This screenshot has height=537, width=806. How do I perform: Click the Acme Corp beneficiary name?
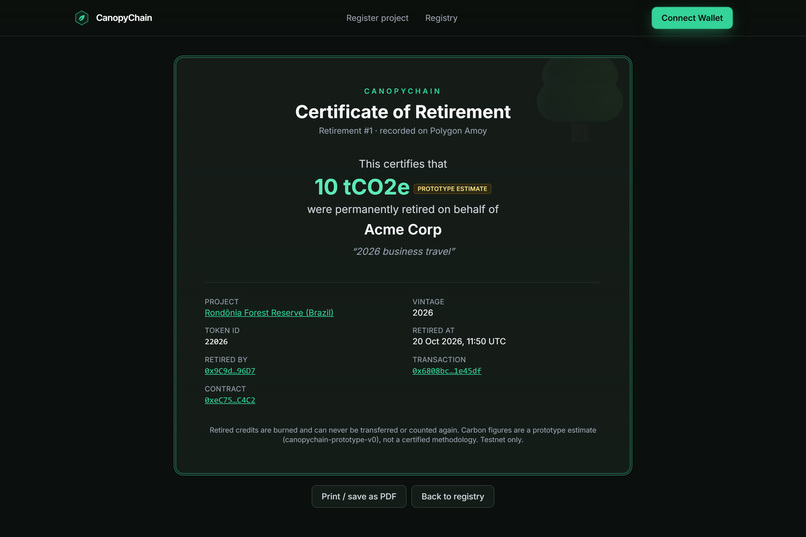(x=403, y=229)
